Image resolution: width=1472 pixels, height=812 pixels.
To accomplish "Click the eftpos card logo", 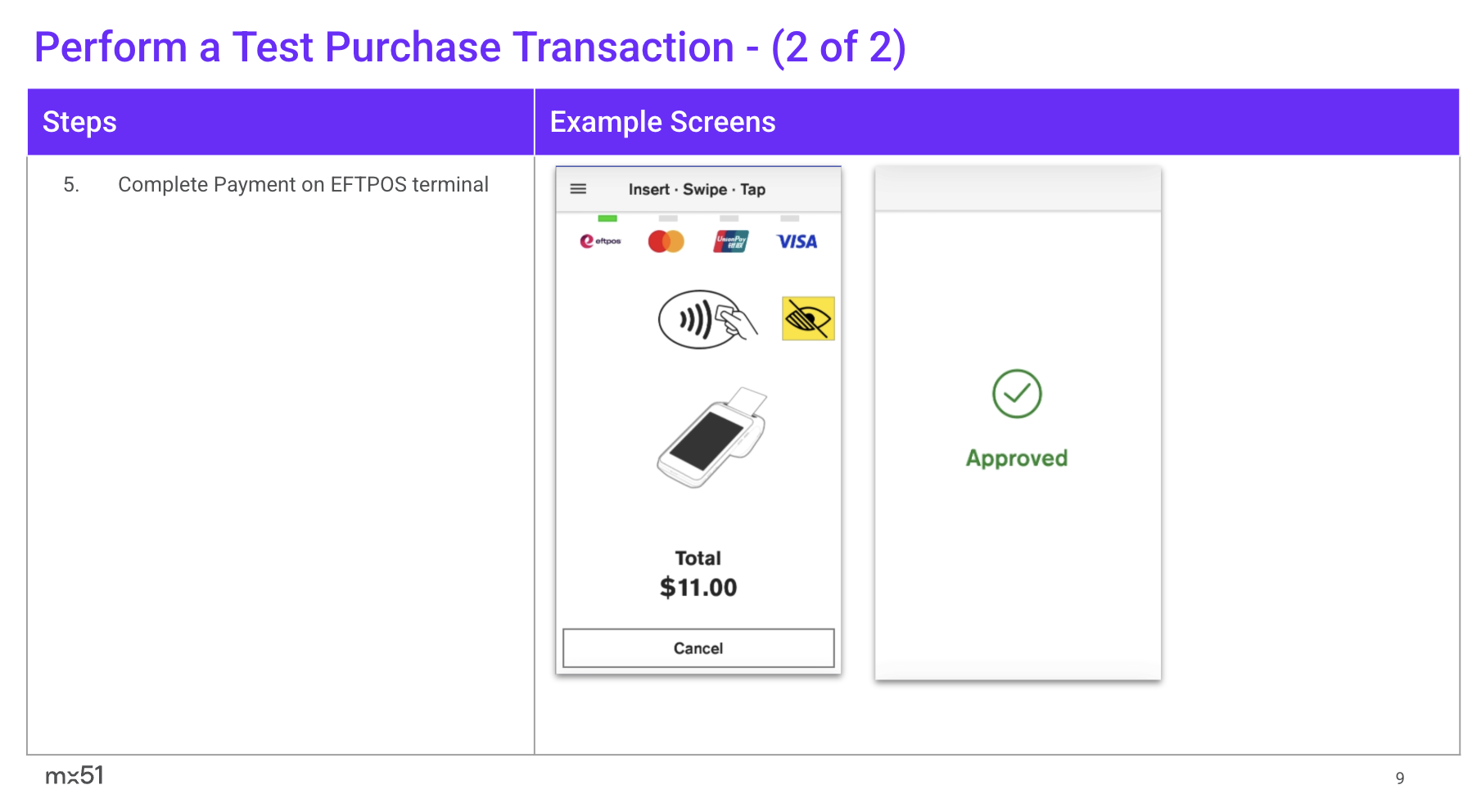I will click(x=601, y=241).
